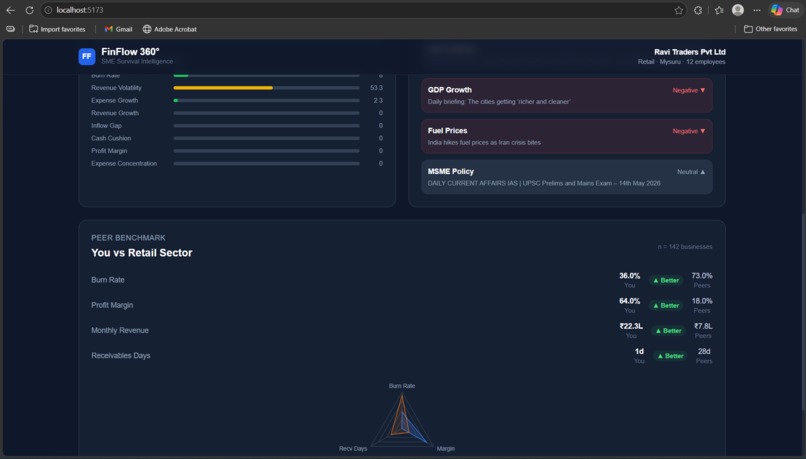Click Revenue Volatility value 53.3
Viewport: 806px width, 459px height.
coord(376,88)
